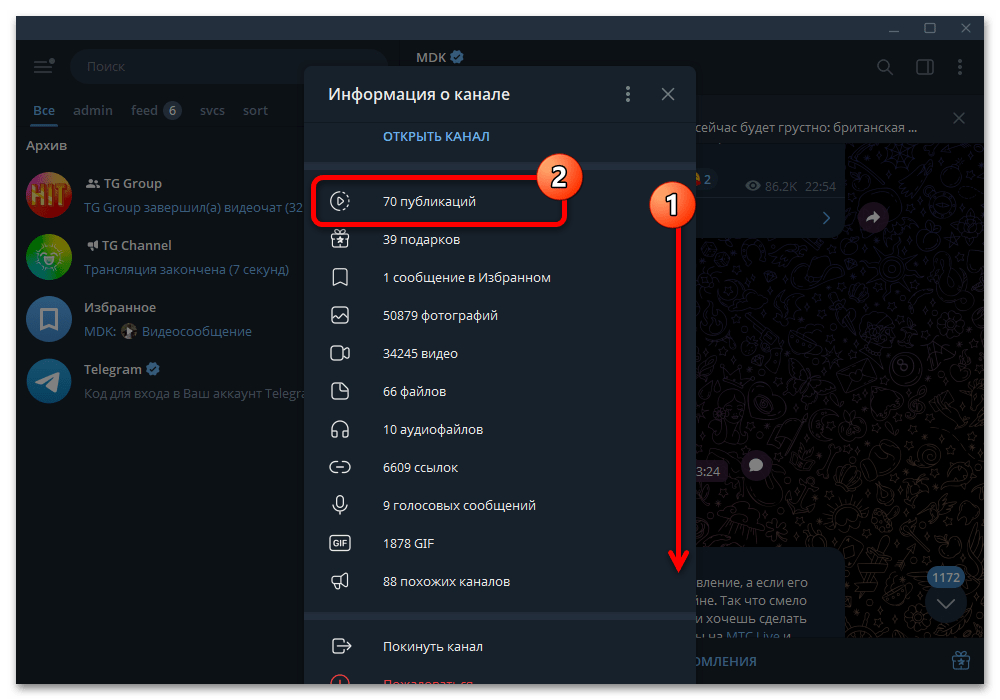
Task: Click the headphones audio icon
Action: pos(340,429)
